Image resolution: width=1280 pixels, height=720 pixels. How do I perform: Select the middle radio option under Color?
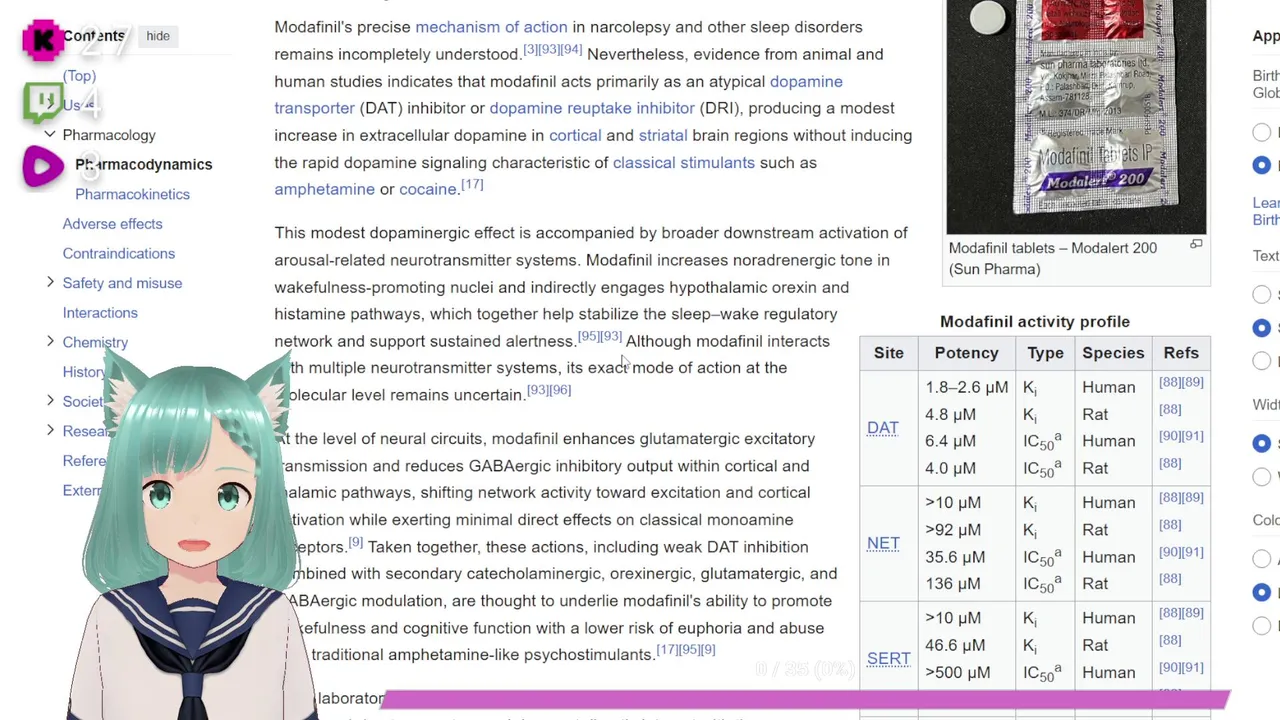[x=1262, y=592]
